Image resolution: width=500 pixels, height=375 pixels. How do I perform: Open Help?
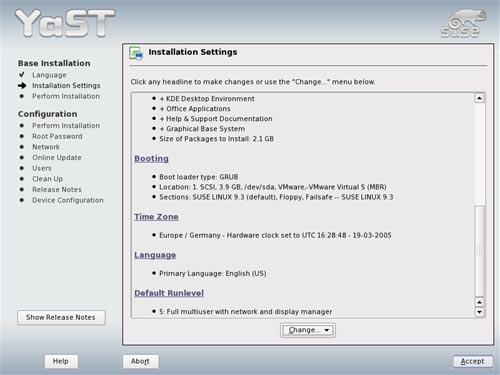tap(61, 361)
